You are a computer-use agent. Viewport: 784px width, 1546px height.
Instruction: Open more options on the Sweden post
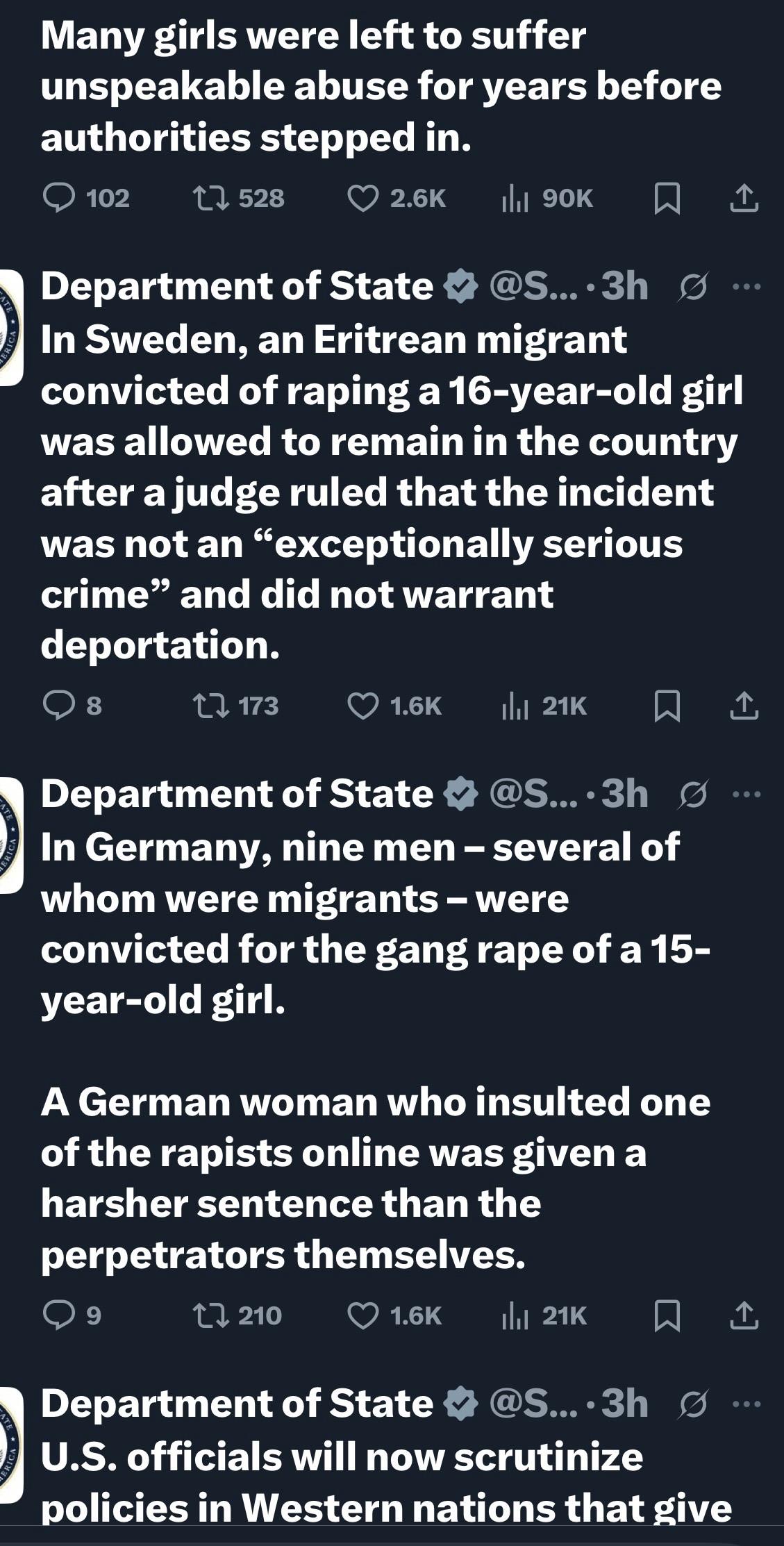coord(747,286)
